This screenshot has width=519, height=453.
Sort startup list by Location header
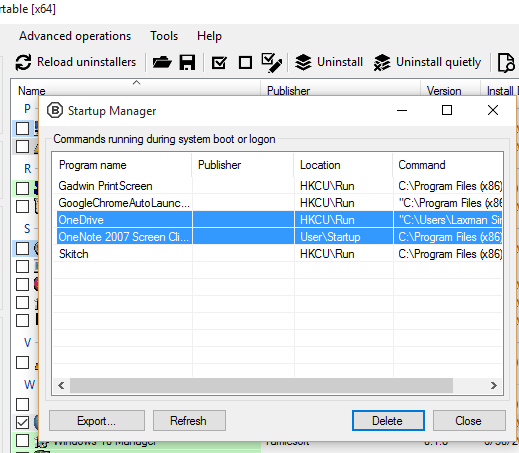[343, 165]
